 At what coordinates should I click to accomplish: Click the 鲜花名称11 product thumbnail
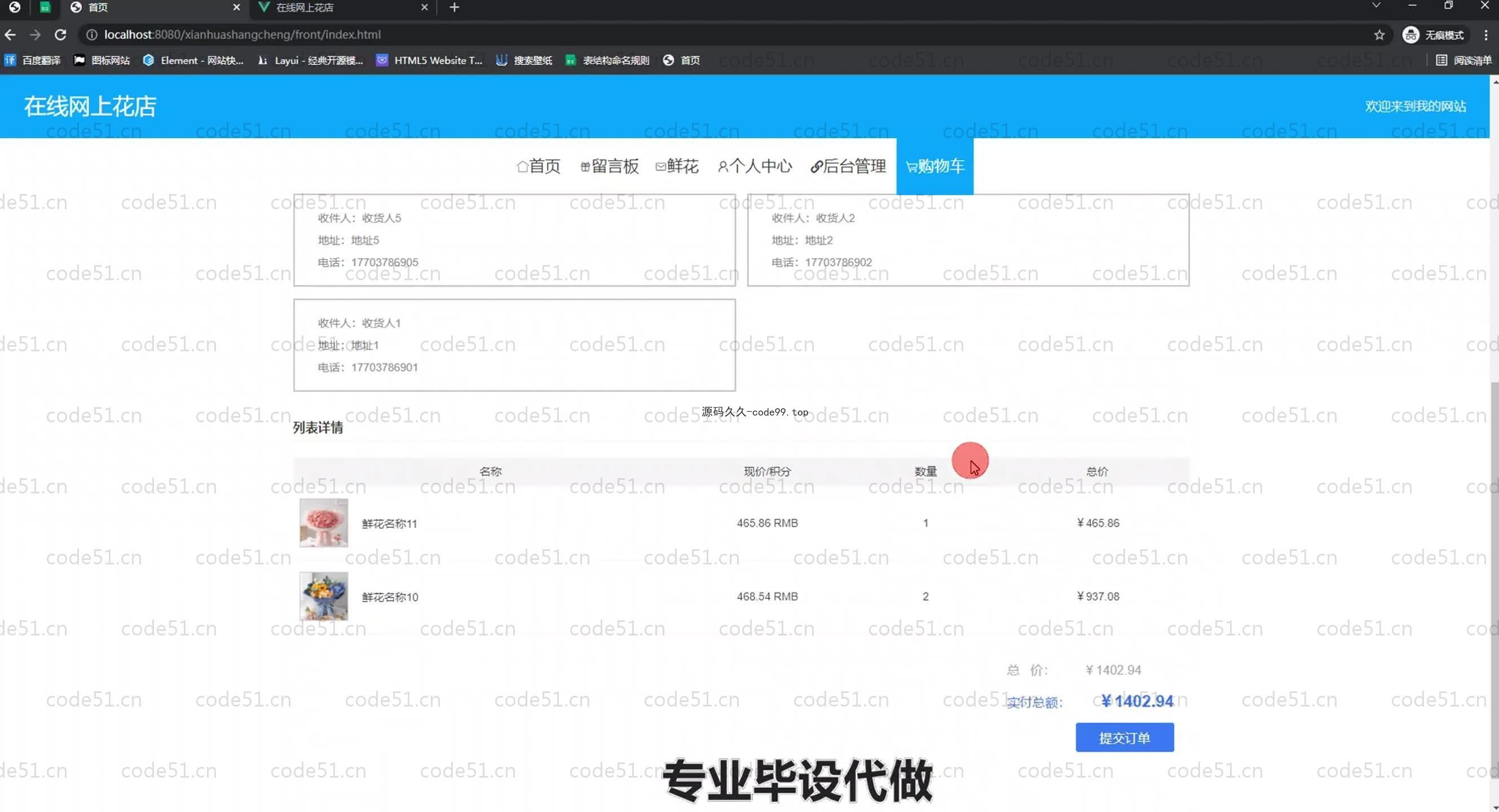click(324, 523)
